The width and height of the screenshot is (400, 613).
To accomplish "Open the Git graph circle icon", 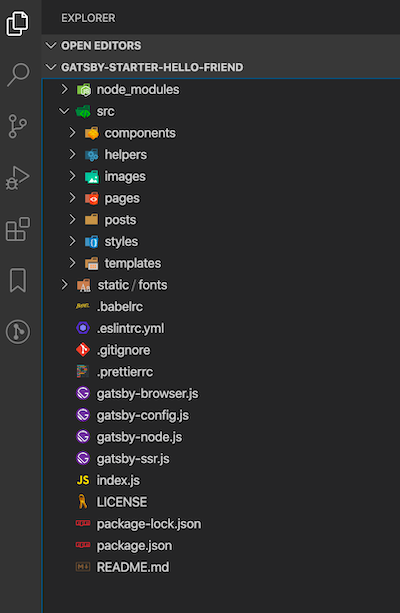I will point(18,332).
